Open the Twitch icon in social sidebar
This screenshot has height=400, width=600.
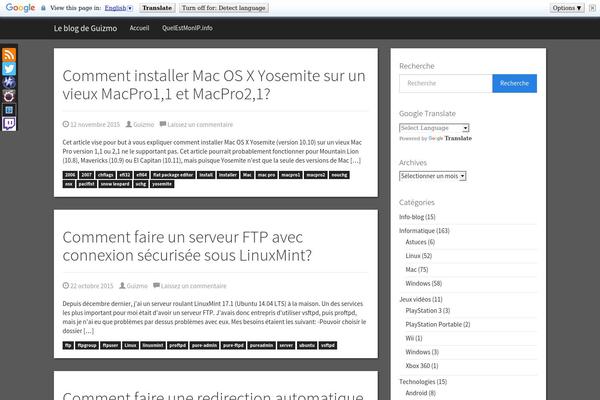pos(9,124)
